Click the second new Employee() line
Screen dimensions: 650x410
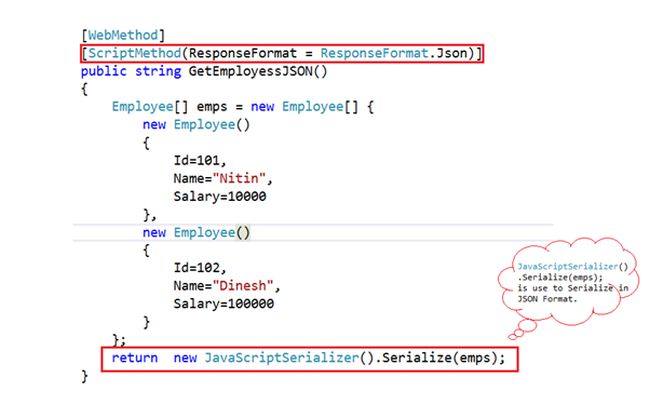(196, 233)
